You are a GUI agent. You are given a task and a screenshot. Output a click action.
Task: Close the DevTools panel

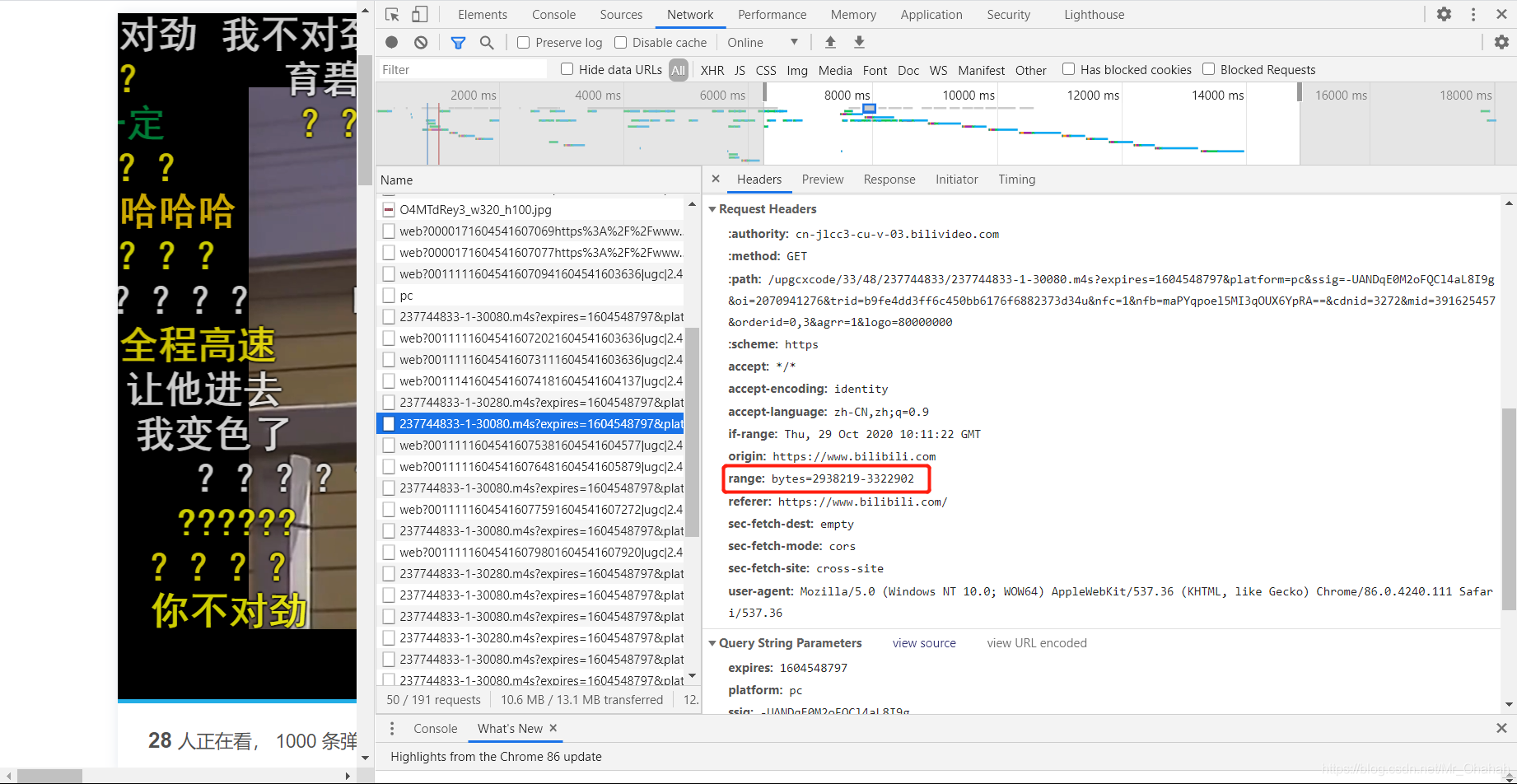pyautogui.click(x=1501, y=14)
